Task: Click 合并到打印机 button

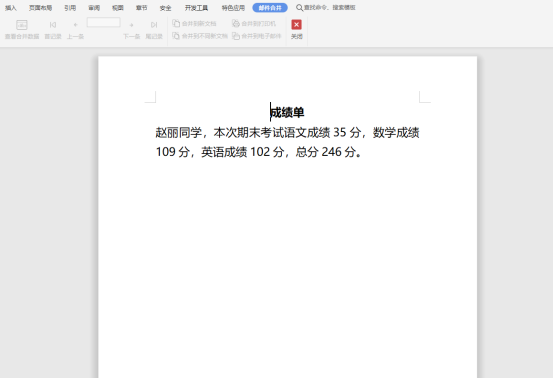Action: point(254,24)
